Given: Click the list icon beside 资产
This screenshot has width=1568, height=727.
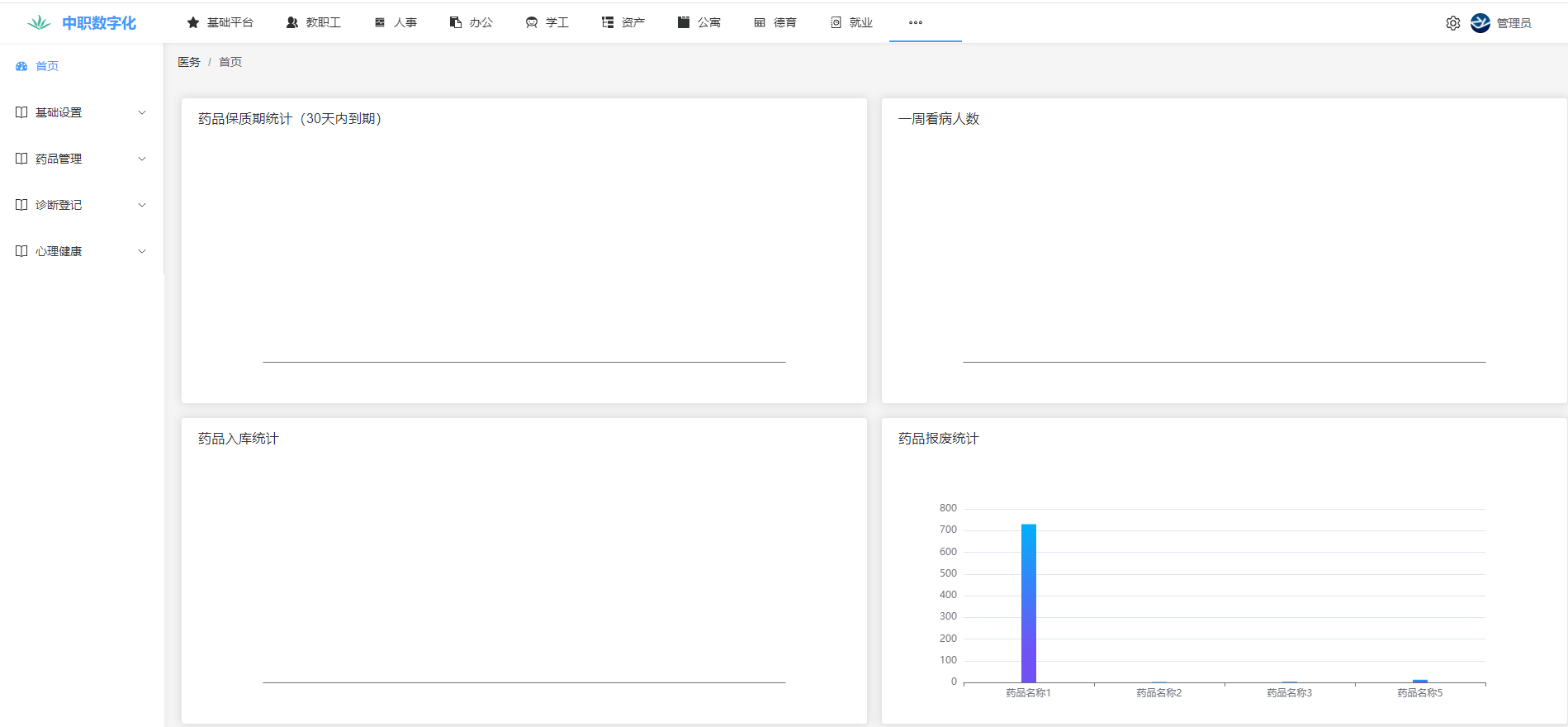Looking at the screenshot, I should pyautogui.click(x=608, y=22).
